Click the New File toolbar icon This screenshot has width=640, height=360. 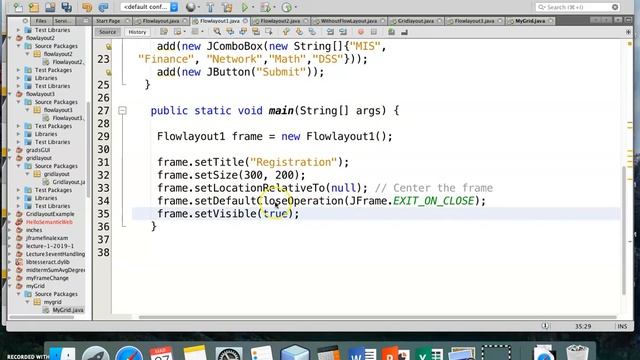pyautogui.click(x=18, y=7)
